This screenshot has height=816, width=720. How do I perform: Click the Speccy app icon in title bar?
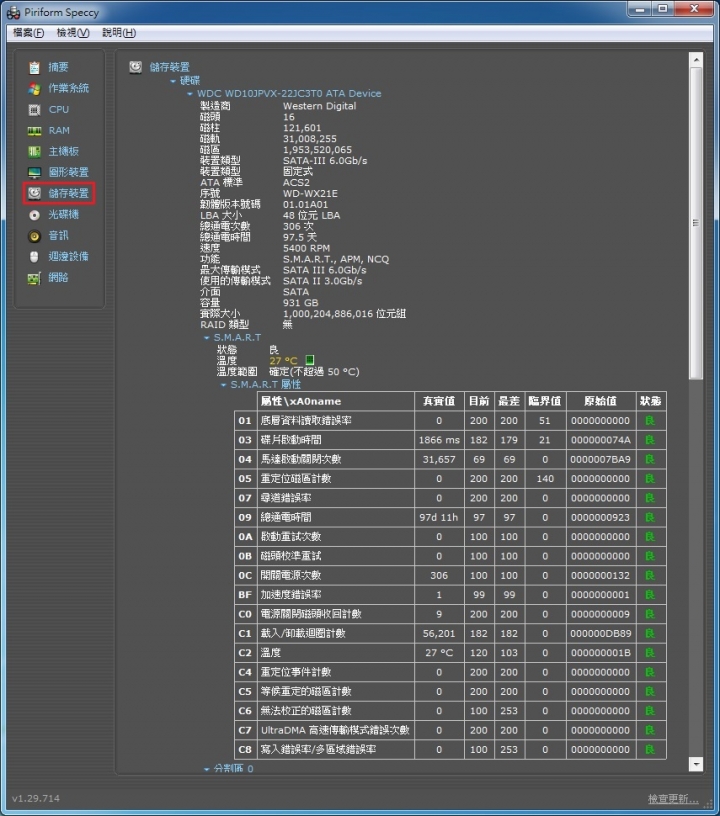[14, 12]
